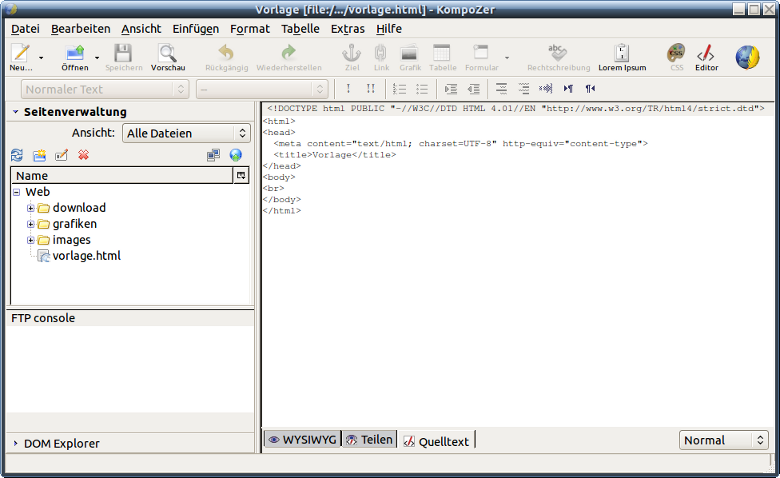This screenshot has width=780, height=478.
Task: Toggle the definition description format button
Action: 524,89
